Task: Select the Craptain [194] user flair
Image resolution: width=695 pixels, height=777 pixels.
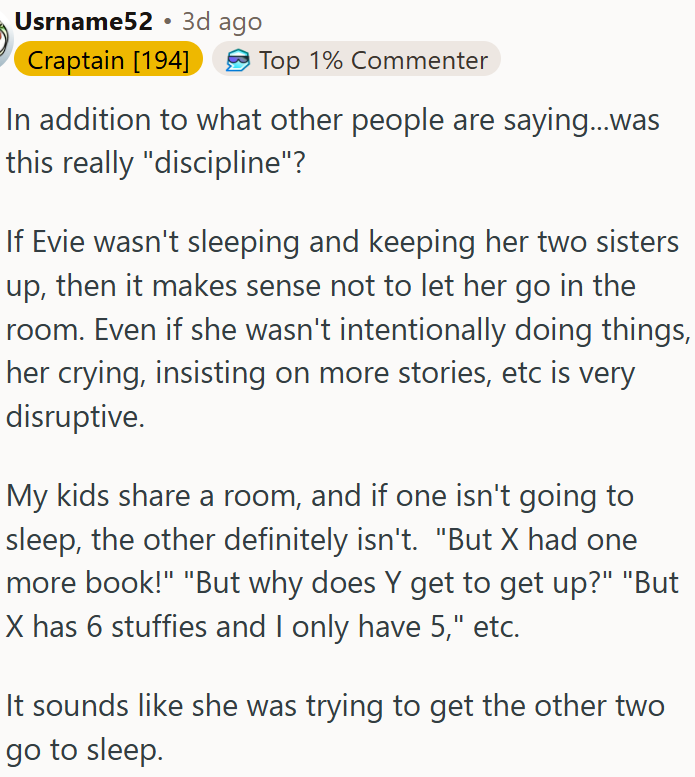Action: point(108,59)
